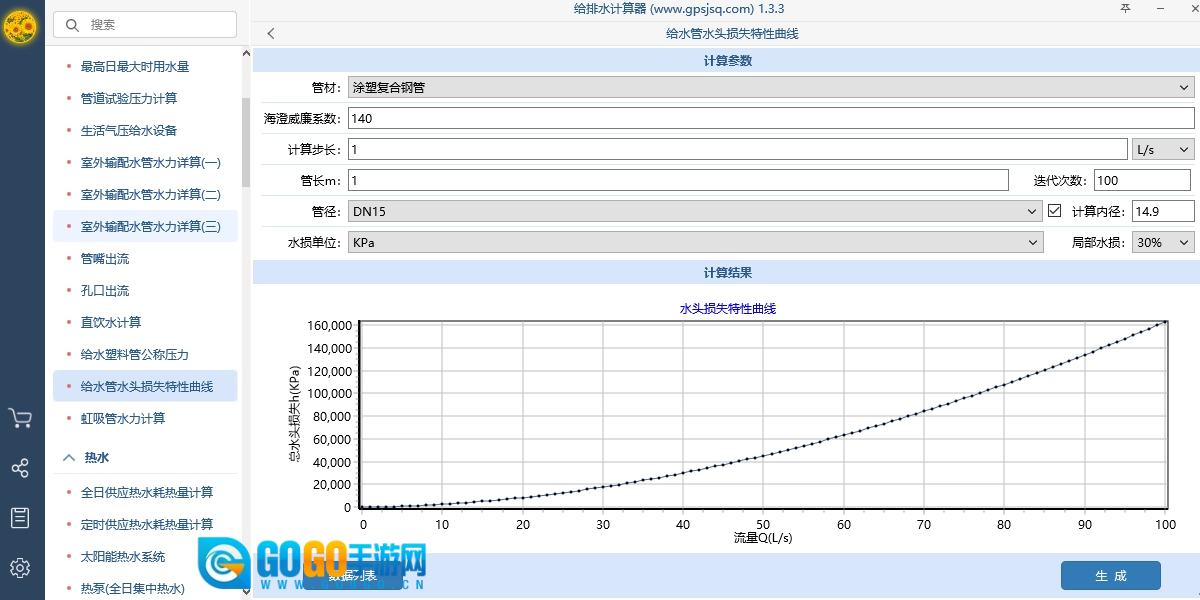Open the 管径 DN15 dropdown
The width and height of the screenshot is (1200, 600).
click(694, 211)
